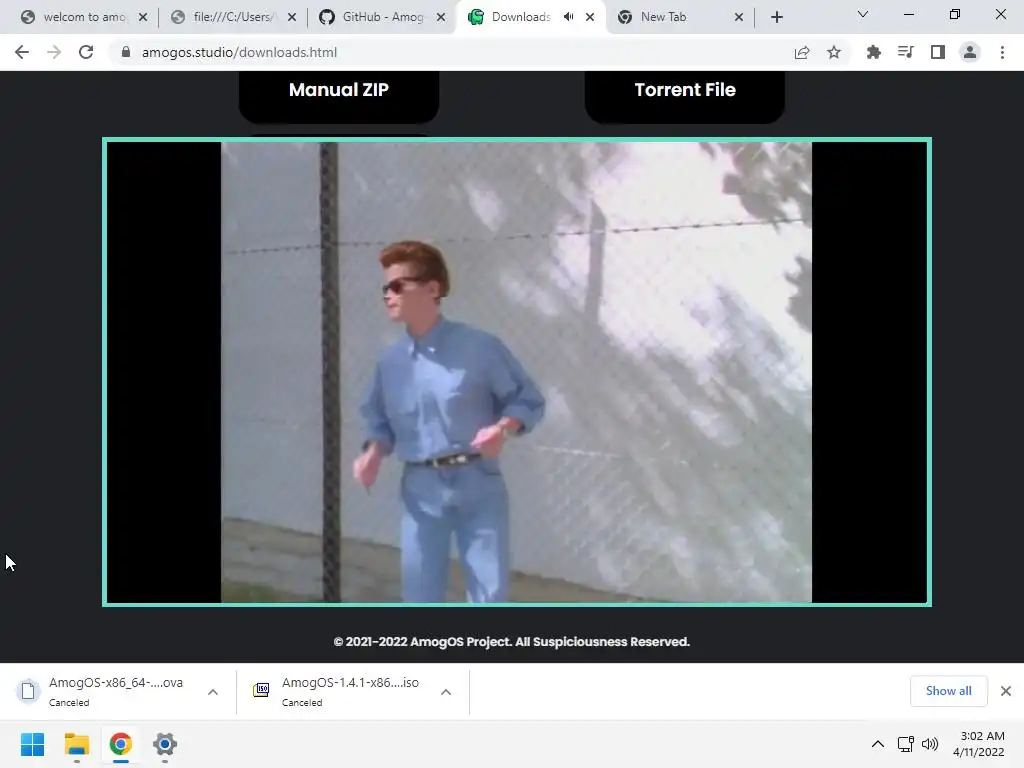Bookmark this page with the star
The image size is (1024, 768).
[x=834, y=52]
